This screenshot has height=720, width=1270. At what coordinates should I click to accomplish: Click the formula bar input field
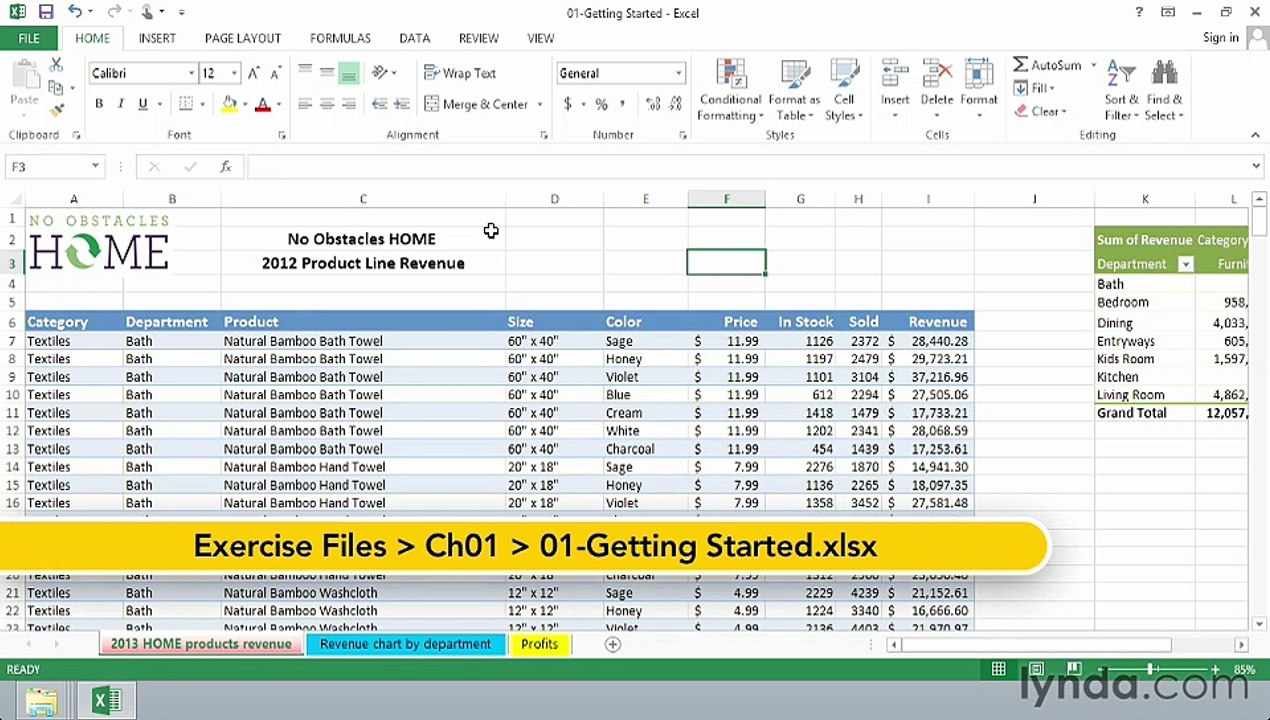click(x=746, y=167)
